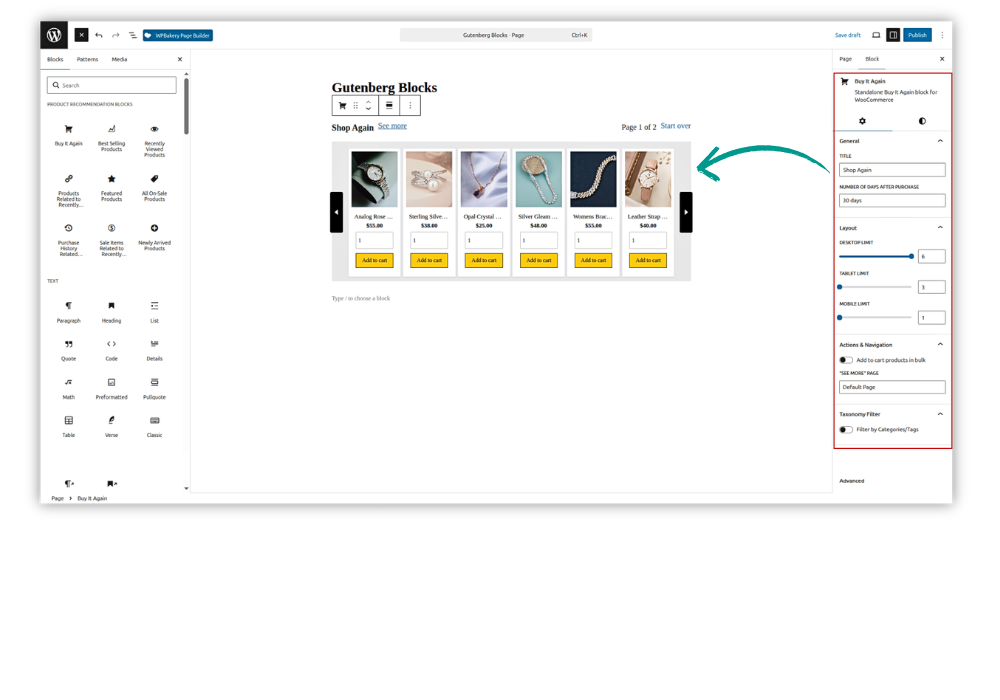Adjust the Desktop Limit slider
Viewport: 1000px width, 700px height.
(x=875, y=256)
